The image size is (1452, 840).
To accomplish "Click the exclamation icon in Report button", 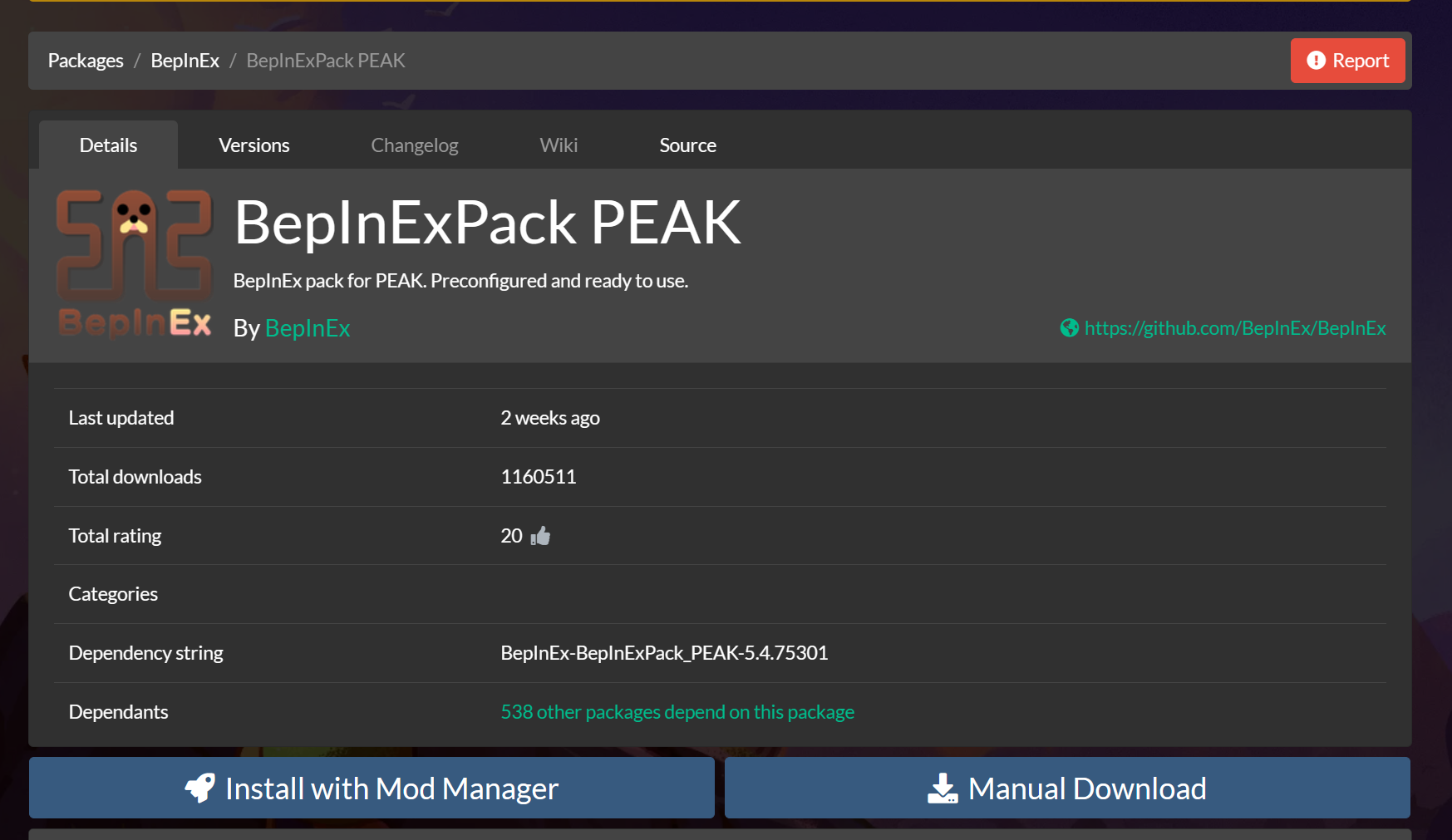I will click(1316, 61).
